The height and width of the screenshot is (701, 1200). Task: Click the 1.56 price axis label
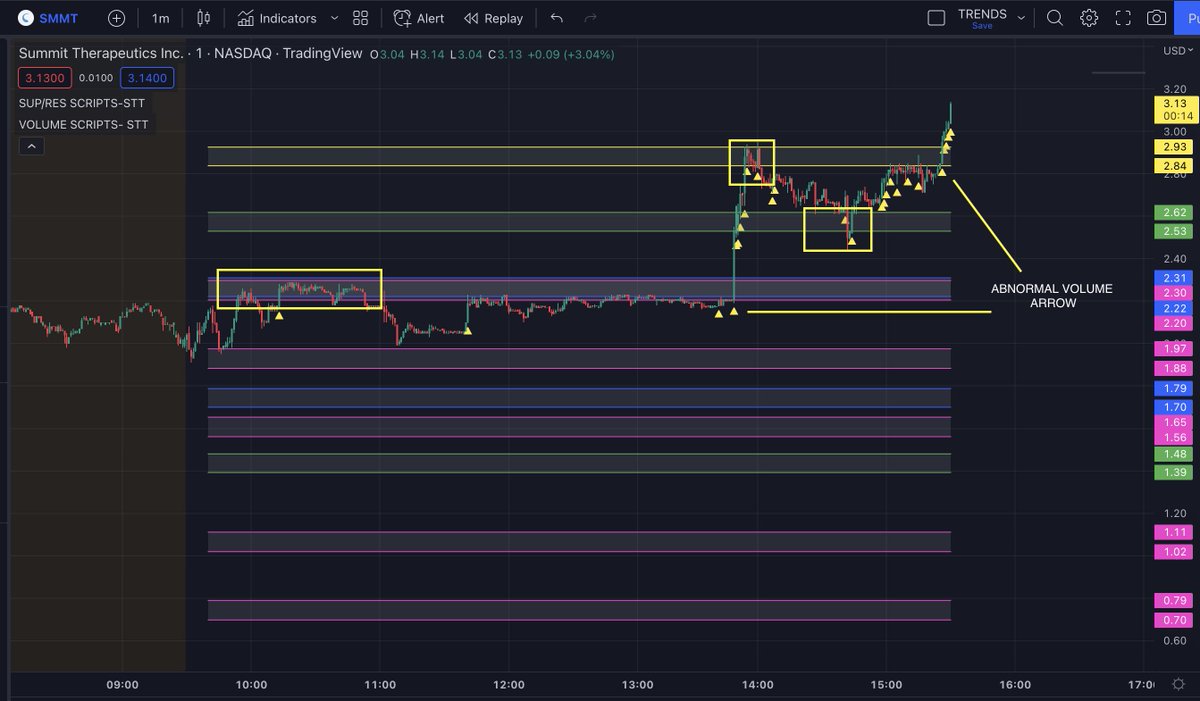tap(1174, 437)
